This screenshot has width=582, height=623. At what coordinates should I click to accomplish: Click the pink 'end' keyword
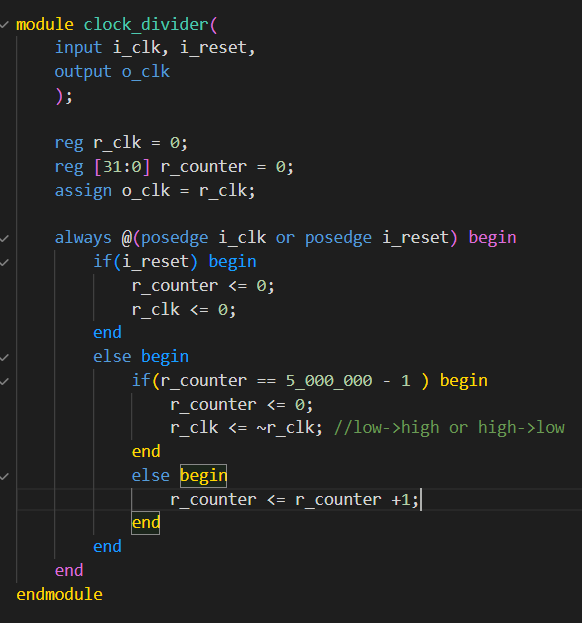pos(69,571)
